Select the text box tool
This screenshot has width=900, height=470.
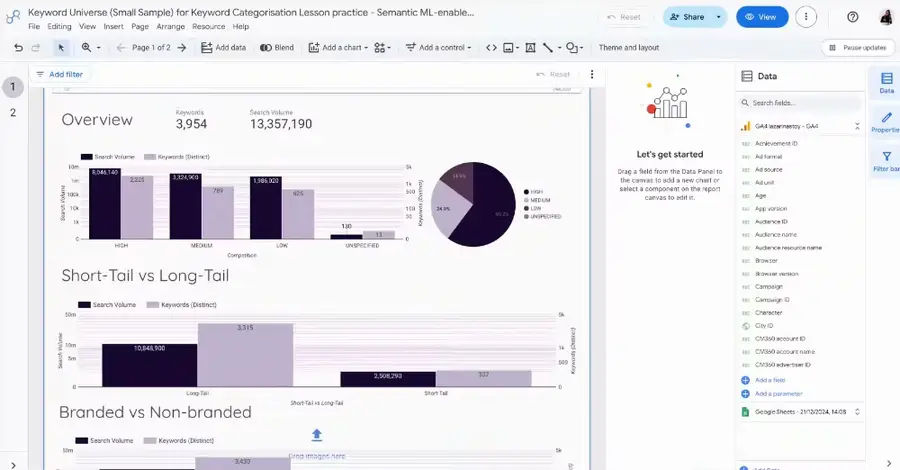(530, 48)
